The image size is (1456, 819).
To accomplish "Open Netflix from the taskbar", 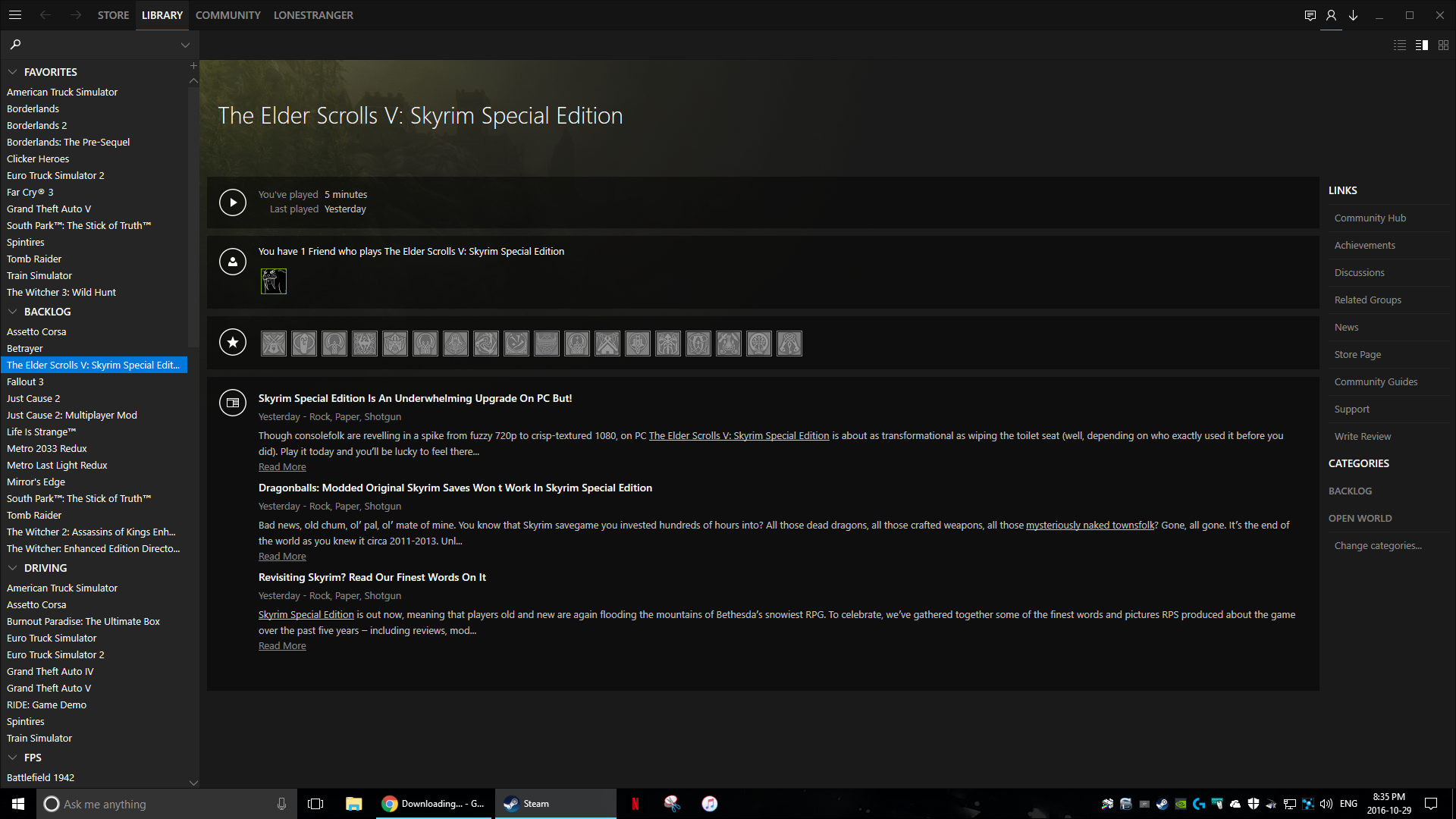I will pyautogui.click(x=635, y=804).
